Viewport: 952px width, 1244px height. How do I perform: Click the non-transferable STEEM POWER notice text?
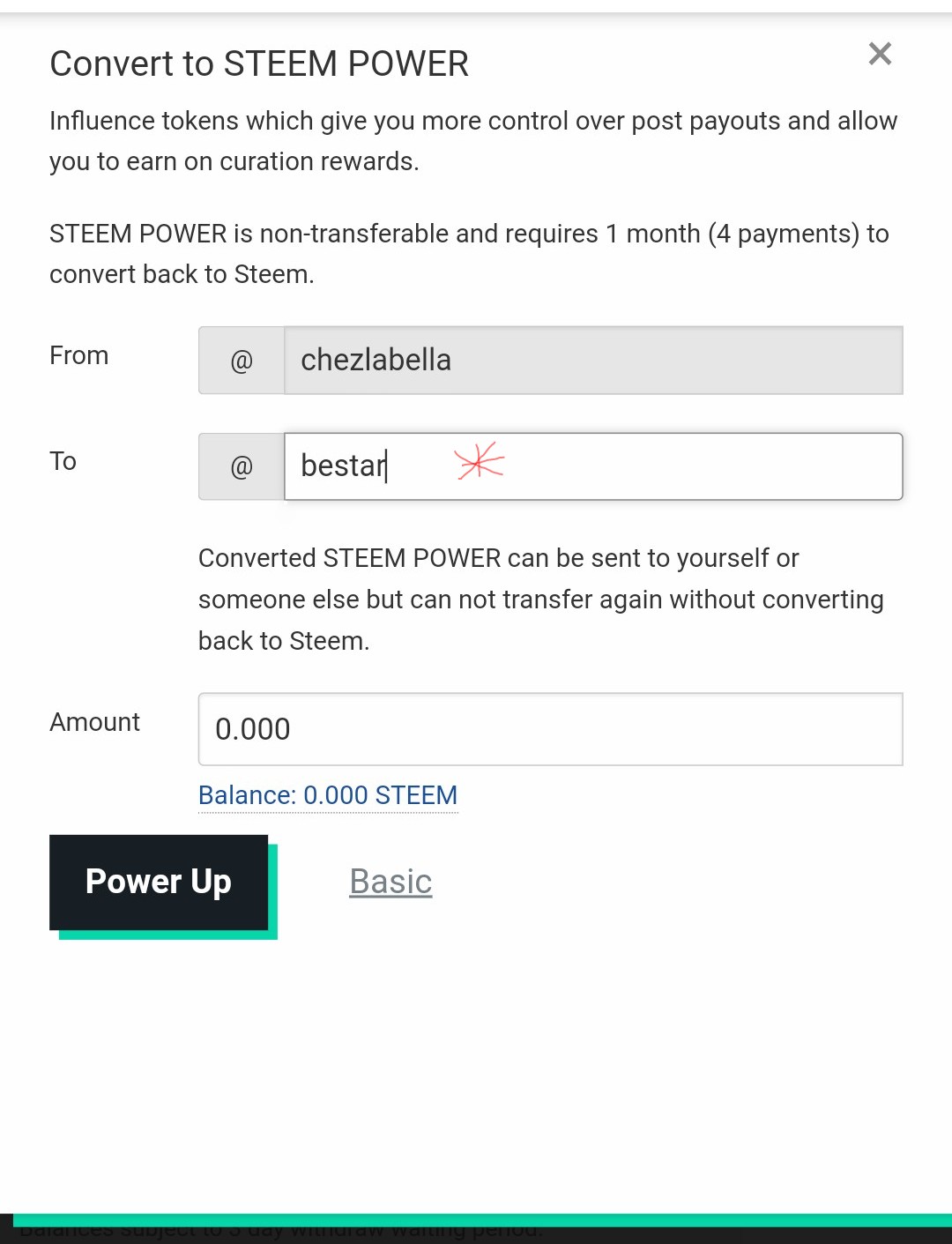pos(469,254)
